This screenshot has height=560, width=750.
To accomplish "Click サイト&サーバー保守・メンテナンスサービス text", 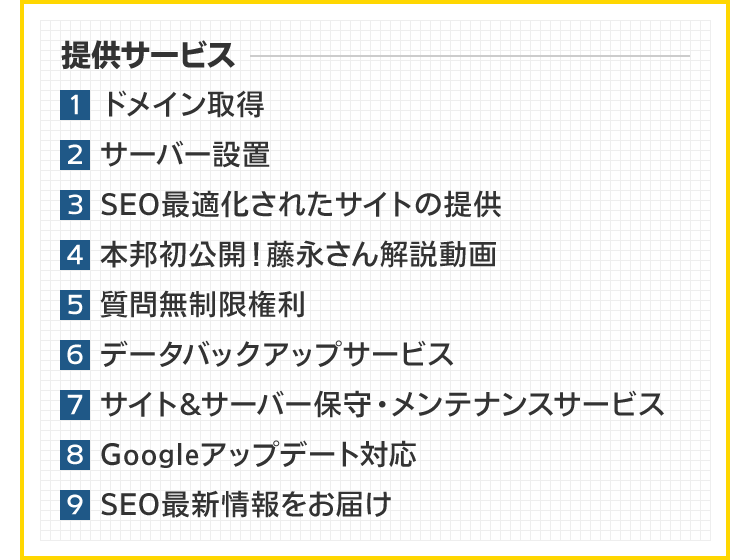I will (382, 405).
